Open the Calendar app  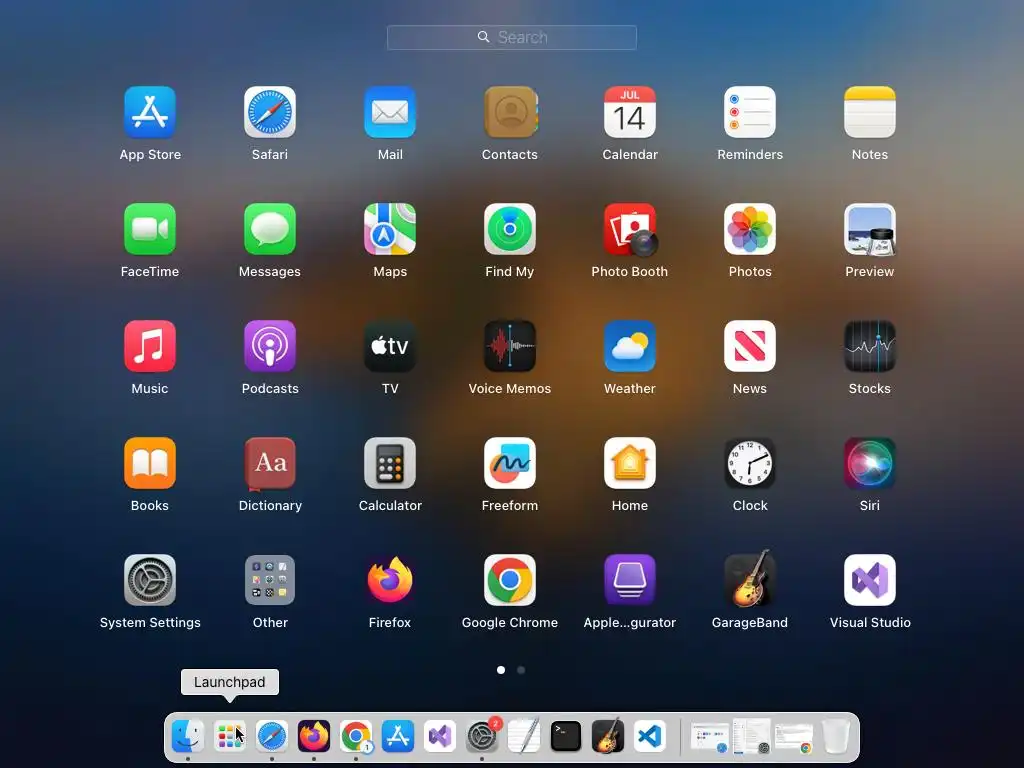click(630, 112)
